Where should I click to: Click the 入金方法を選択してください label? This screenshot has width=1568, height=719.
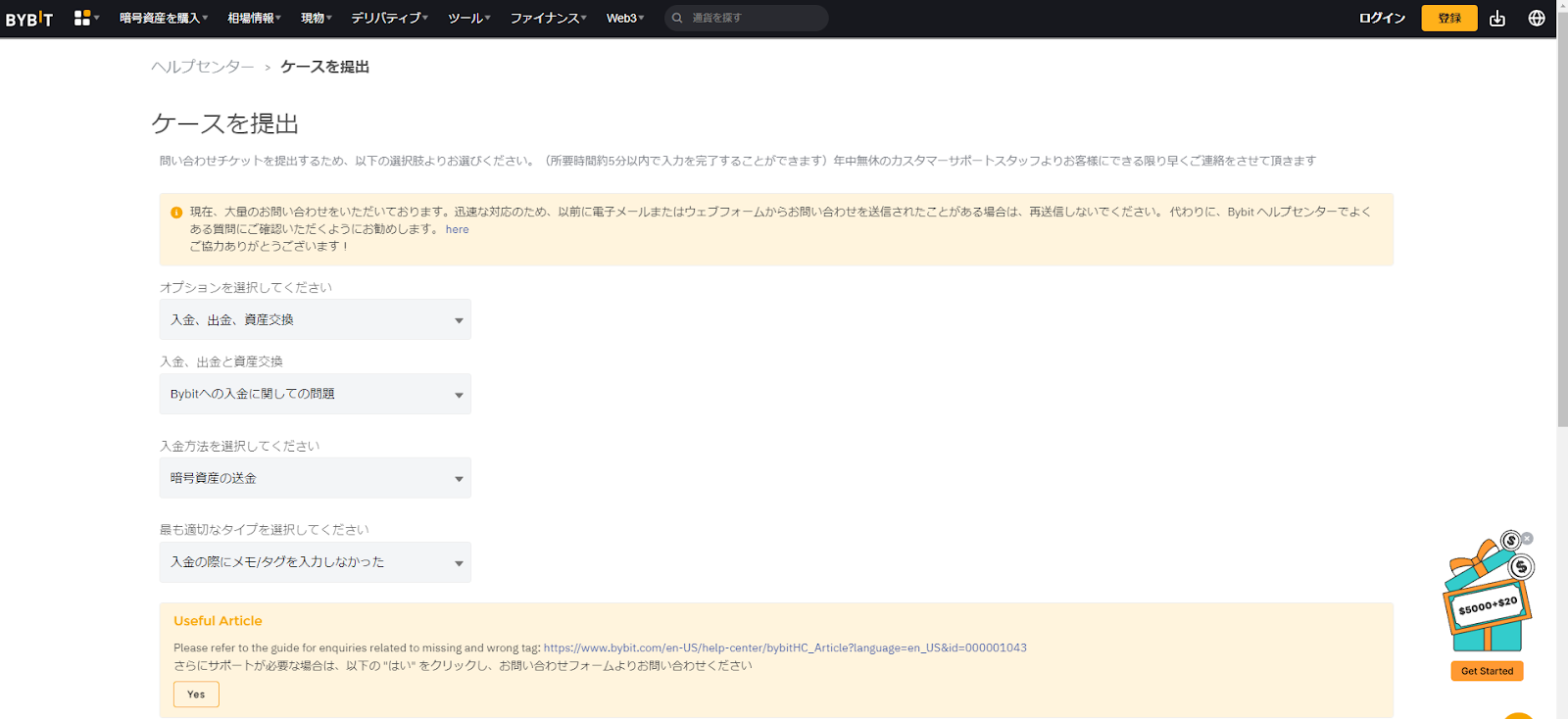240,446
